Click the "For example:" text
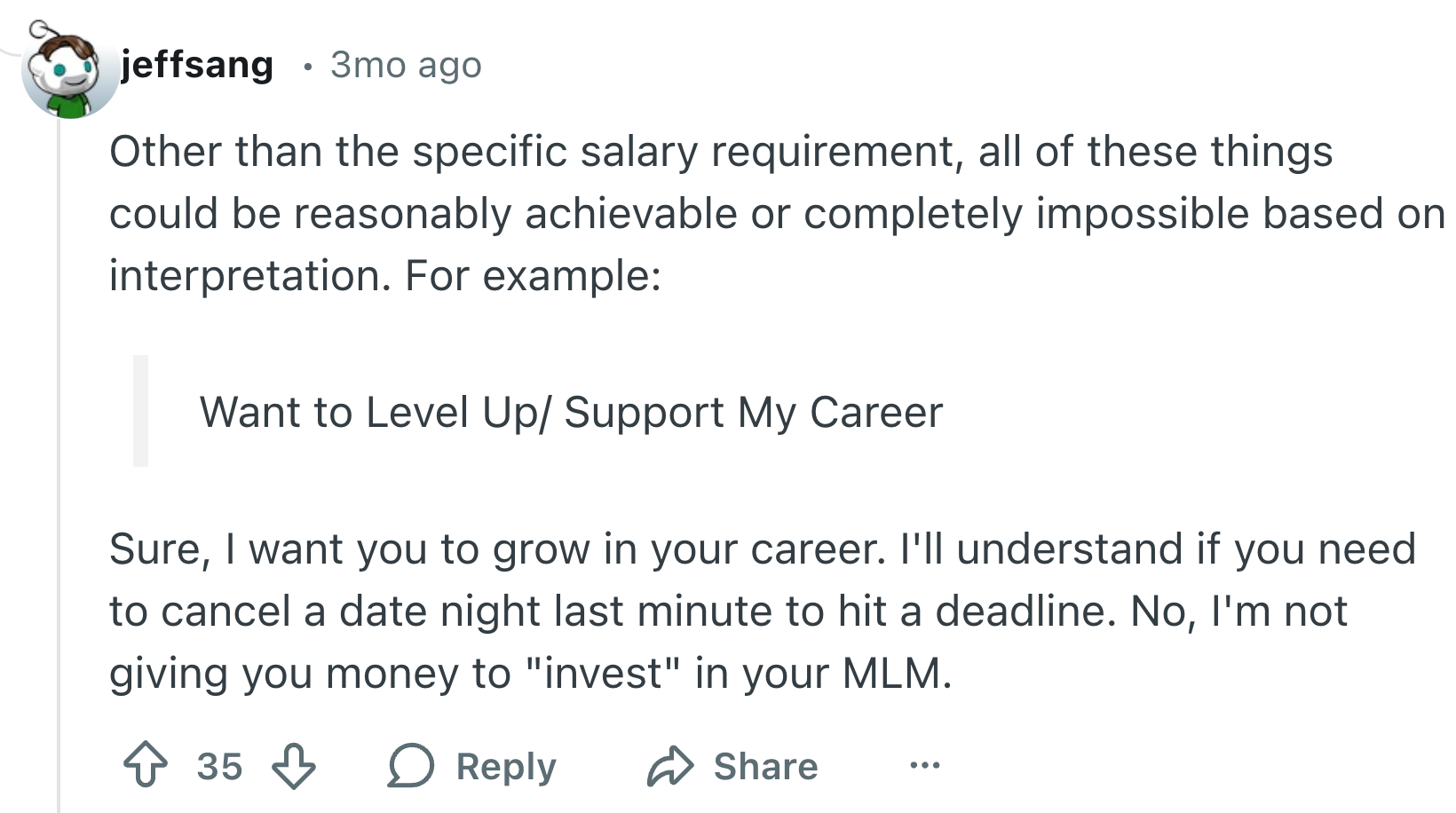The height and width of the screenshot is (813, 1456). pyautogui.click(x=533, y=275)
